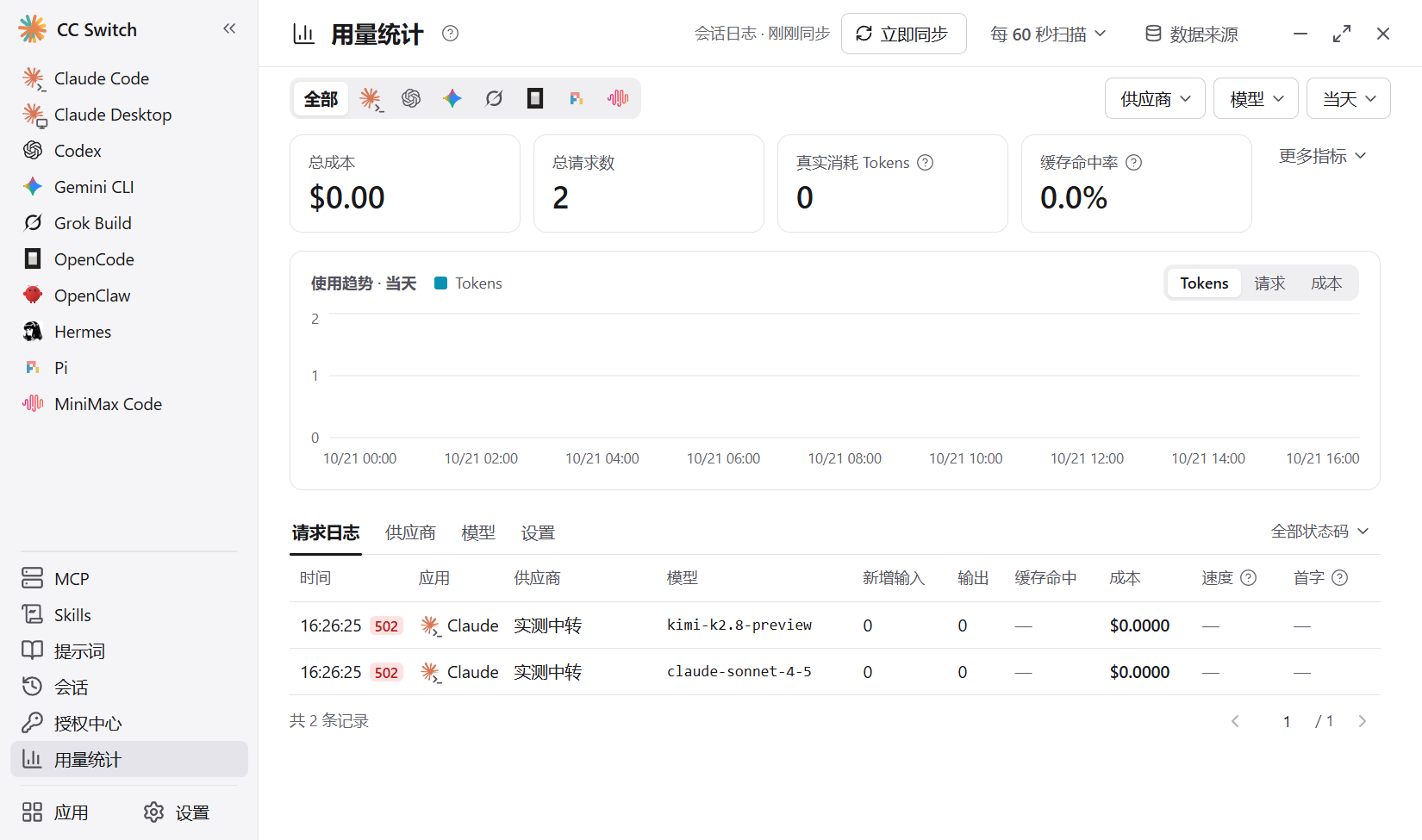Open 每 60 秒扫描 interval dropdown

coord(1048,34)
